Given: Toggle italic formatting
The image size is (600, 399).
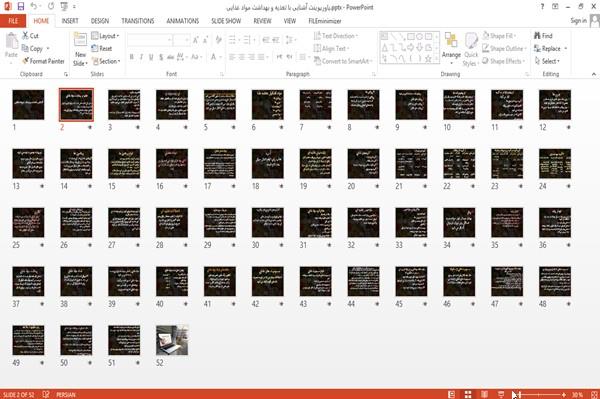Looking at the screenshot, I should [x=141, y=57].
